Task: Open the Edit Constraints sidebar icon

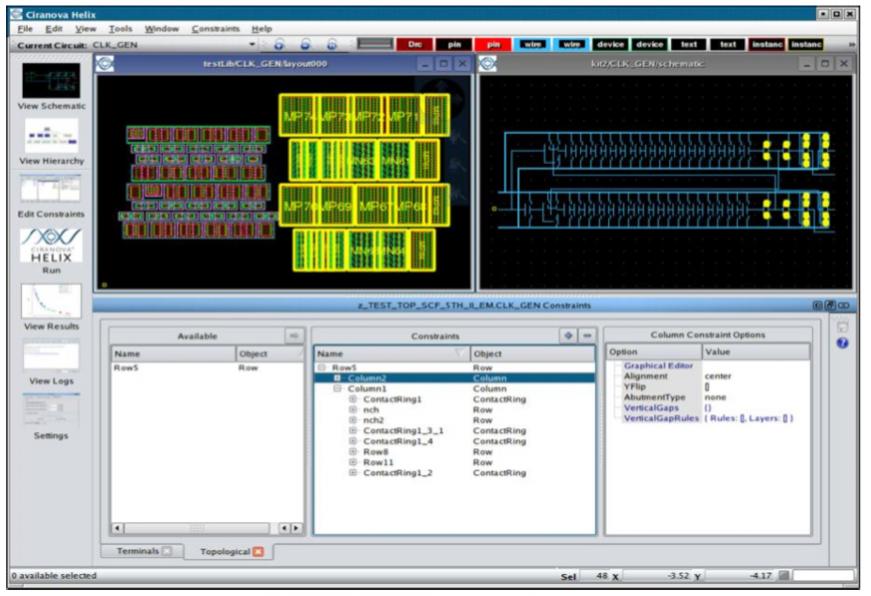Action: (51, 189)
